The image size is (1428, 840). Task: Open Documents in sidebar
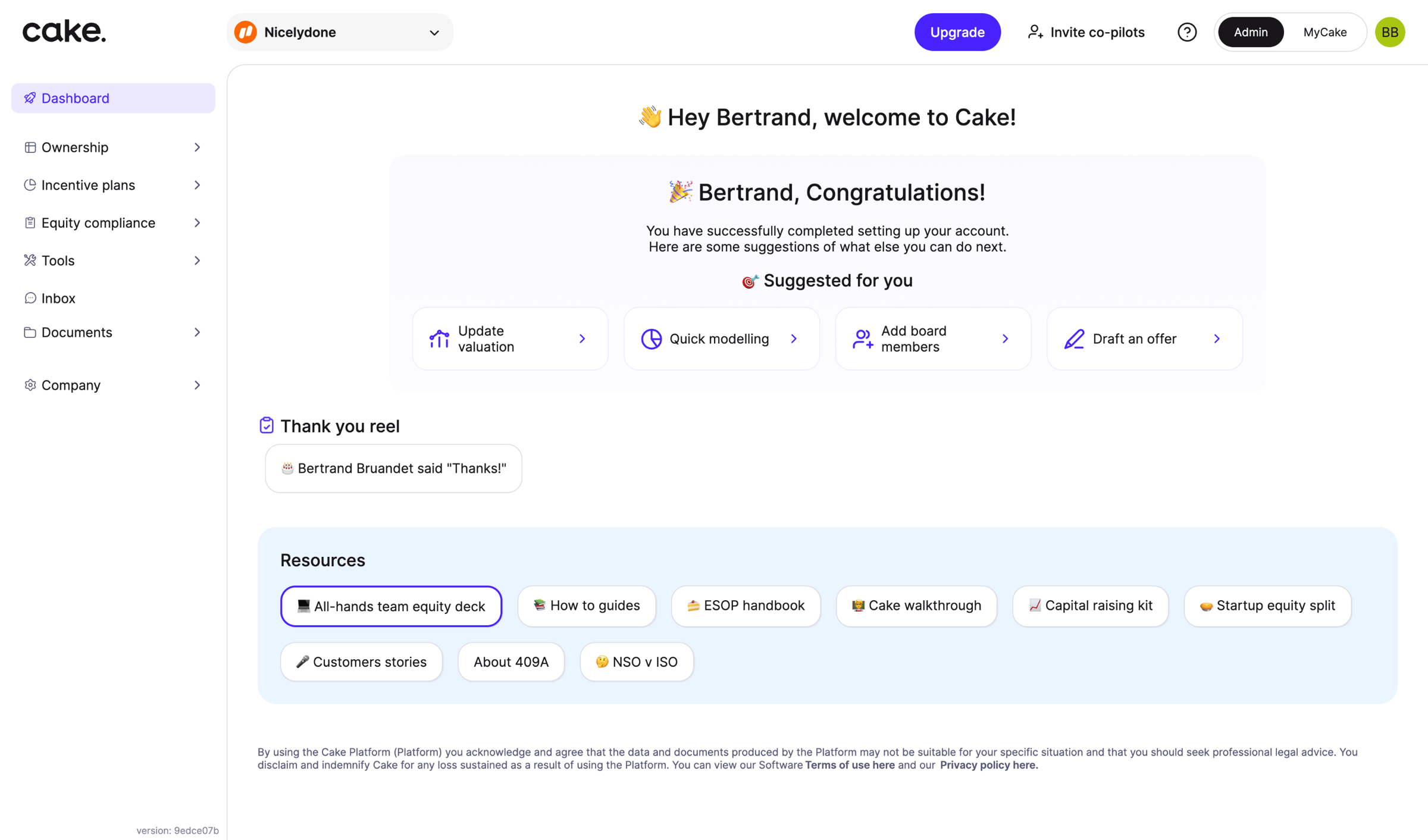[x=113, y=332]
